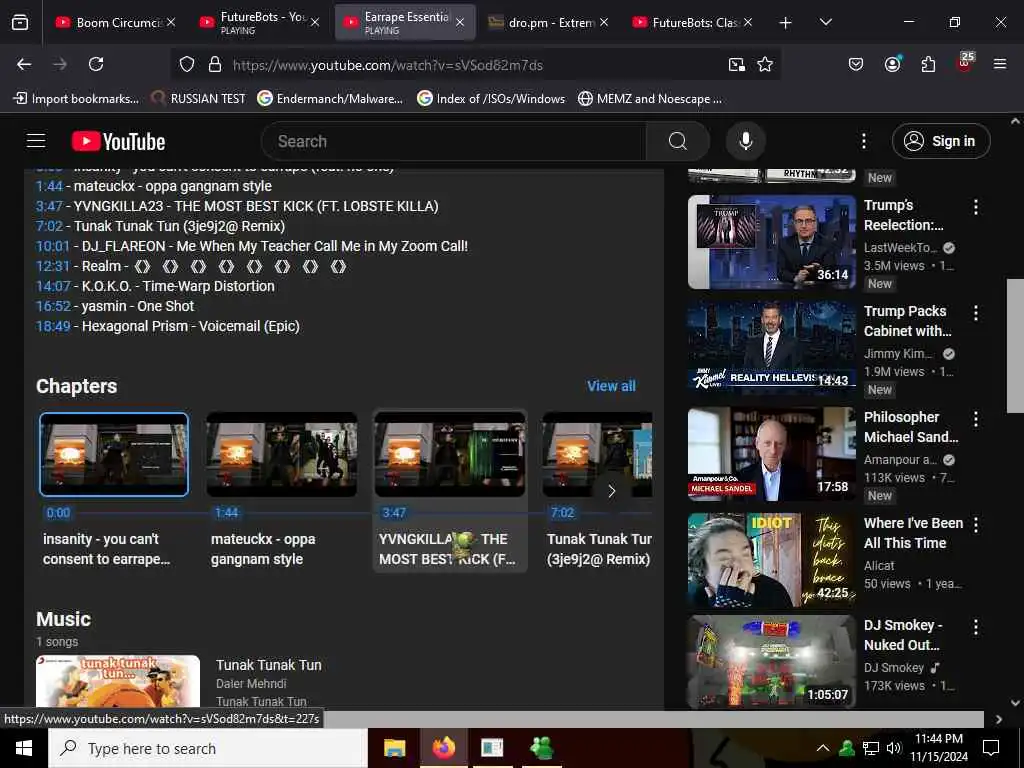Bookmark this page with the star icon
Viewport: 1024px width, 768px height.
[x=765, y=65]
